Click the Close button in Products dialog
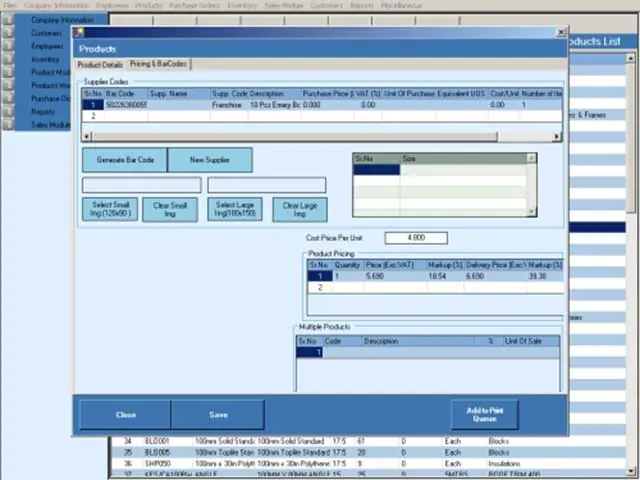 [x=125, y=415]
